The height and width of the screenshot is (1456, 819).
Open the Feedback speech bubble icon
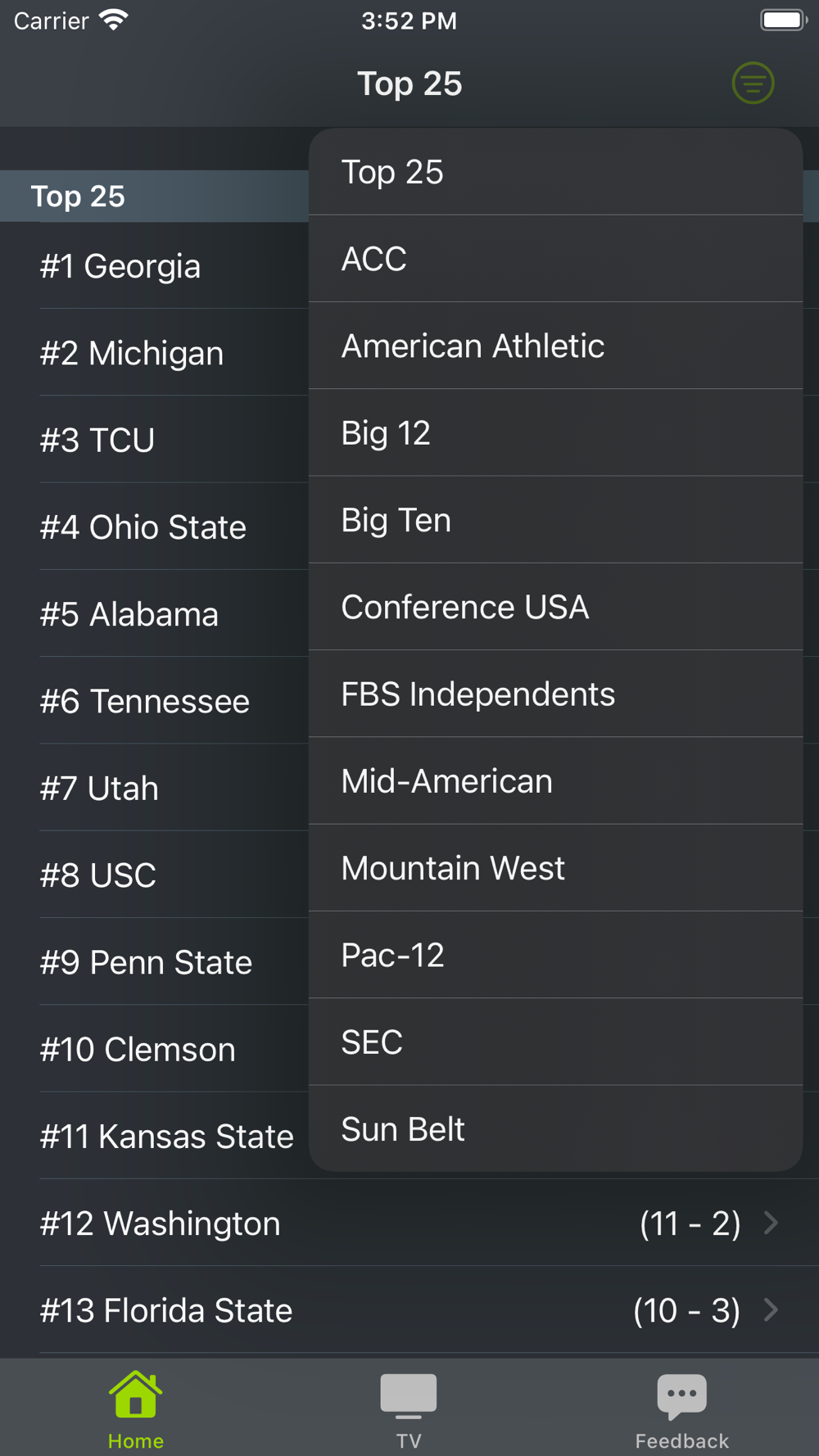click(681, 1395)
